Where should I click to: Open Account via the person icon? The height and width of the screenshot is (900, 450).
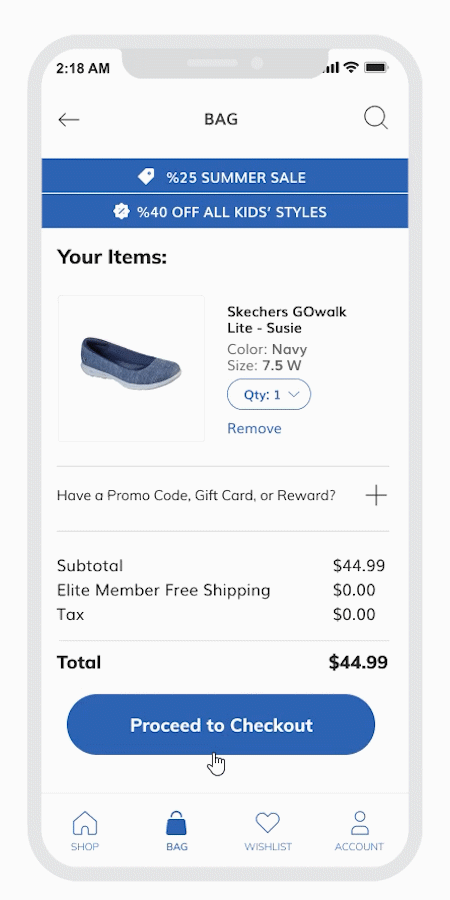point(359,823)
